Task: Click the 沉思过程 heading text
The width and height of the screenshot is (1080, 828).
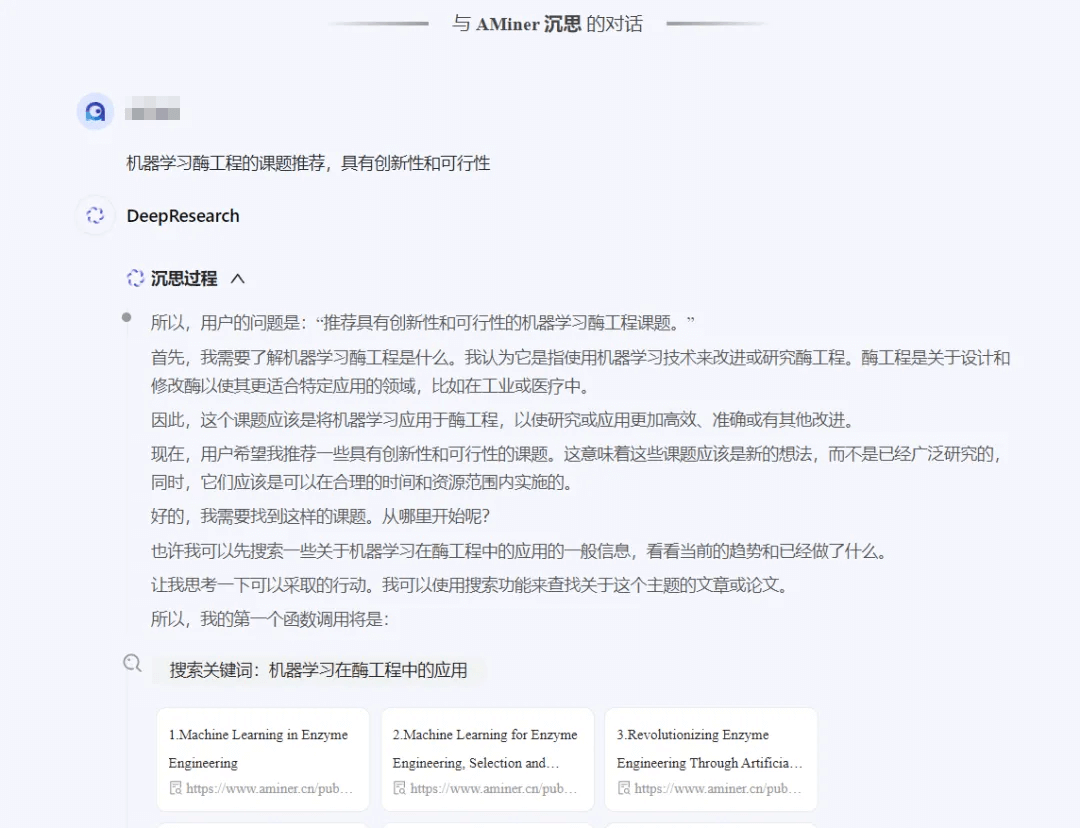Action: tap(184, 278)
